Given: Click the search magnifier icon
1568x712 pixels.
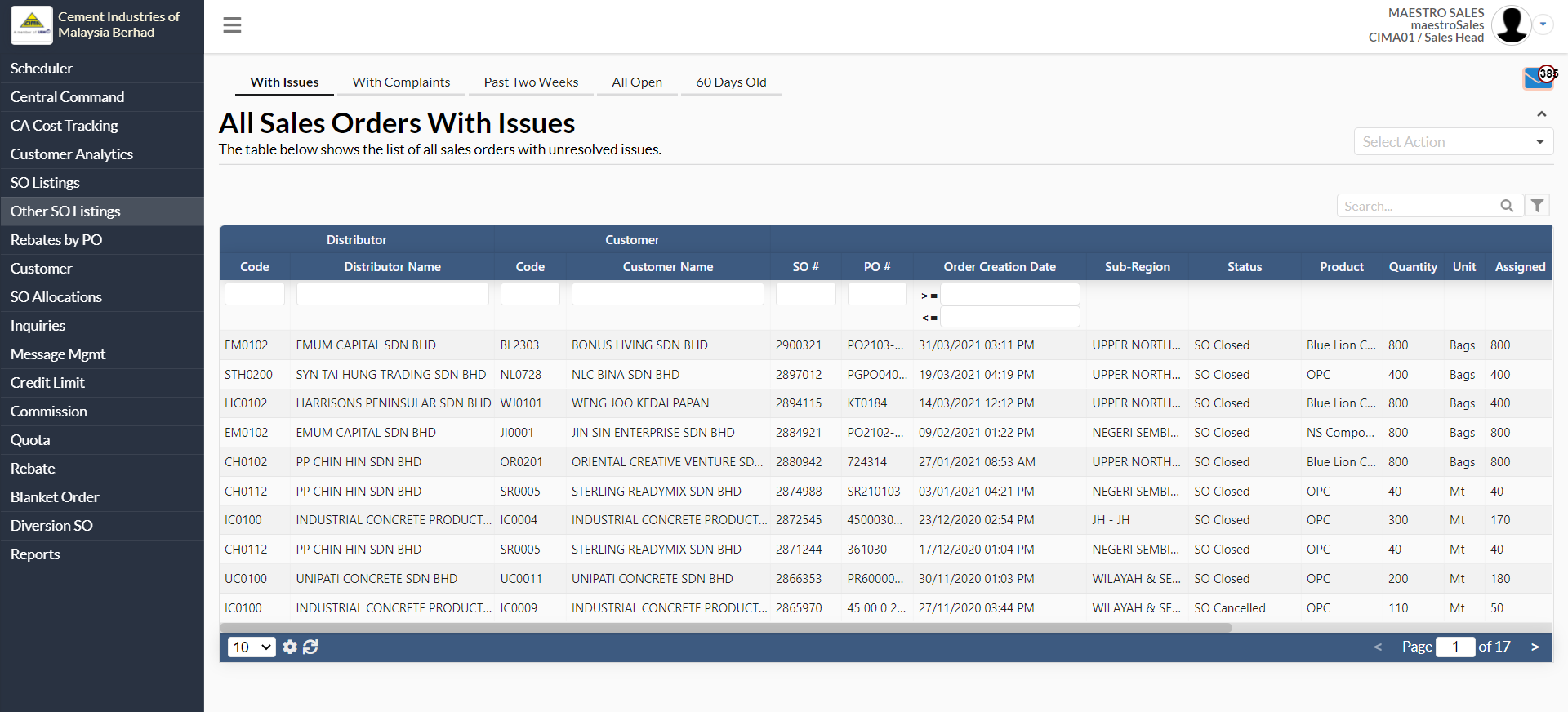Looking at the screenshot, I should point(1507,206).
